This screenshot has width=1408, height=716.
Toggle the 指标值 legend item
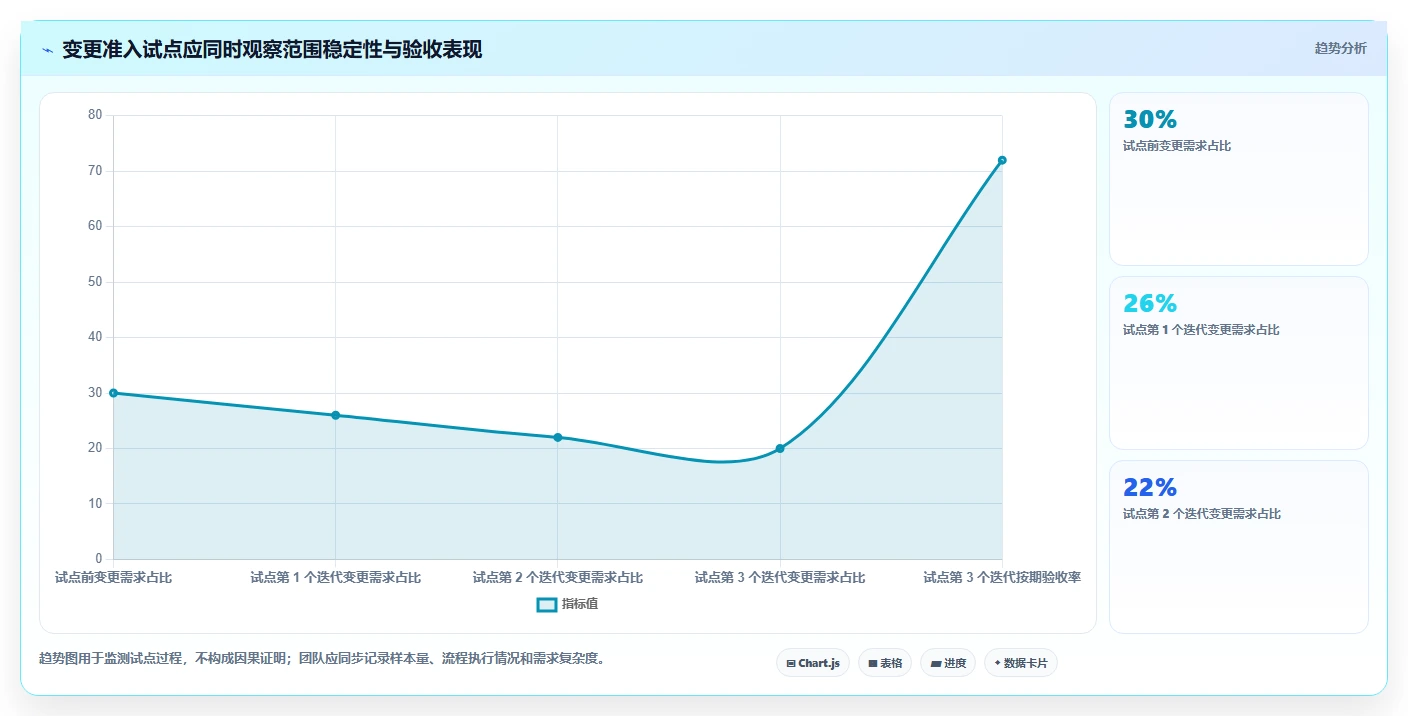568,604
